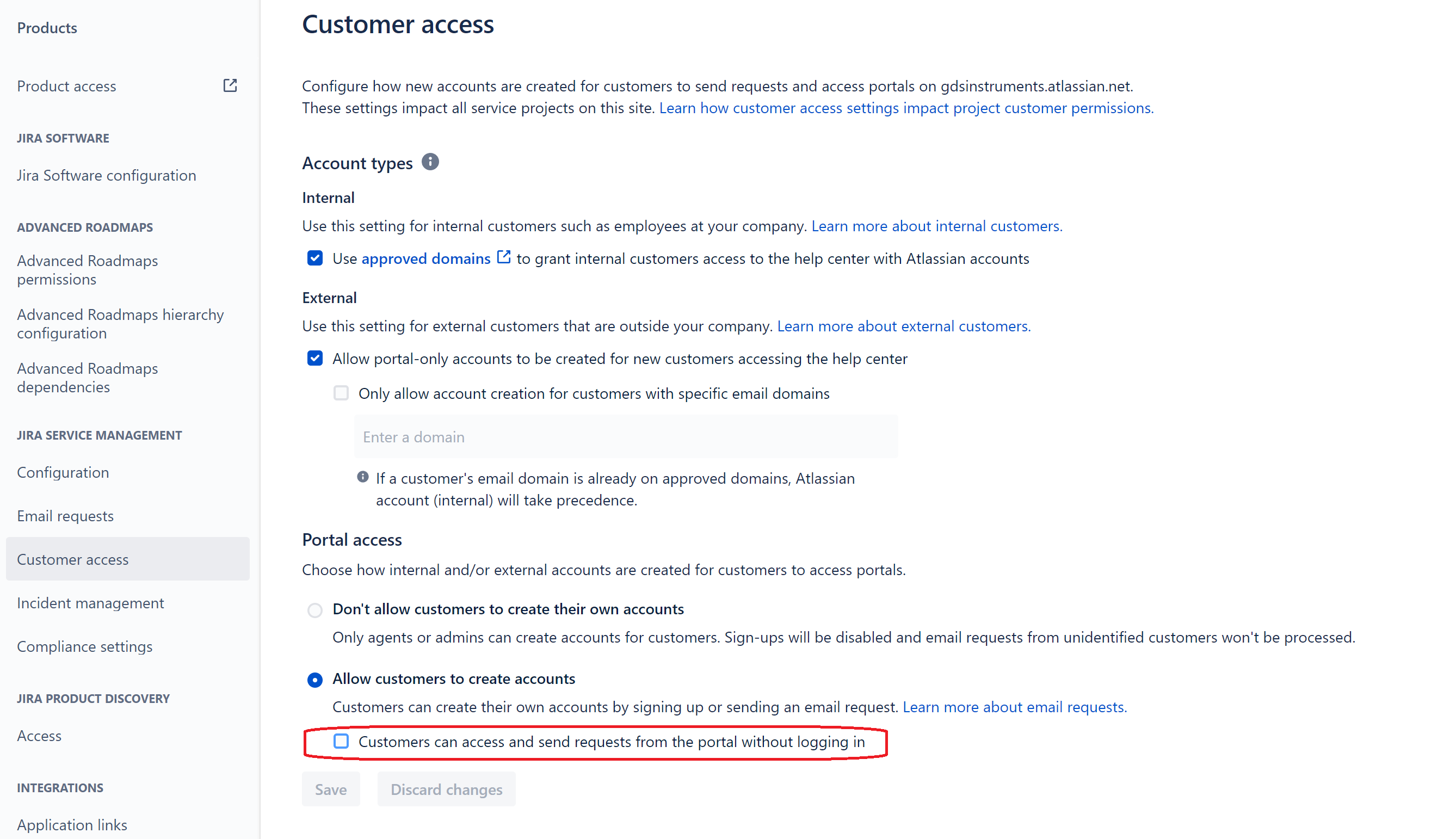Click the info icon about domain precedence
This screenshot has height=839, width=1456.
[x=362, y=477]
